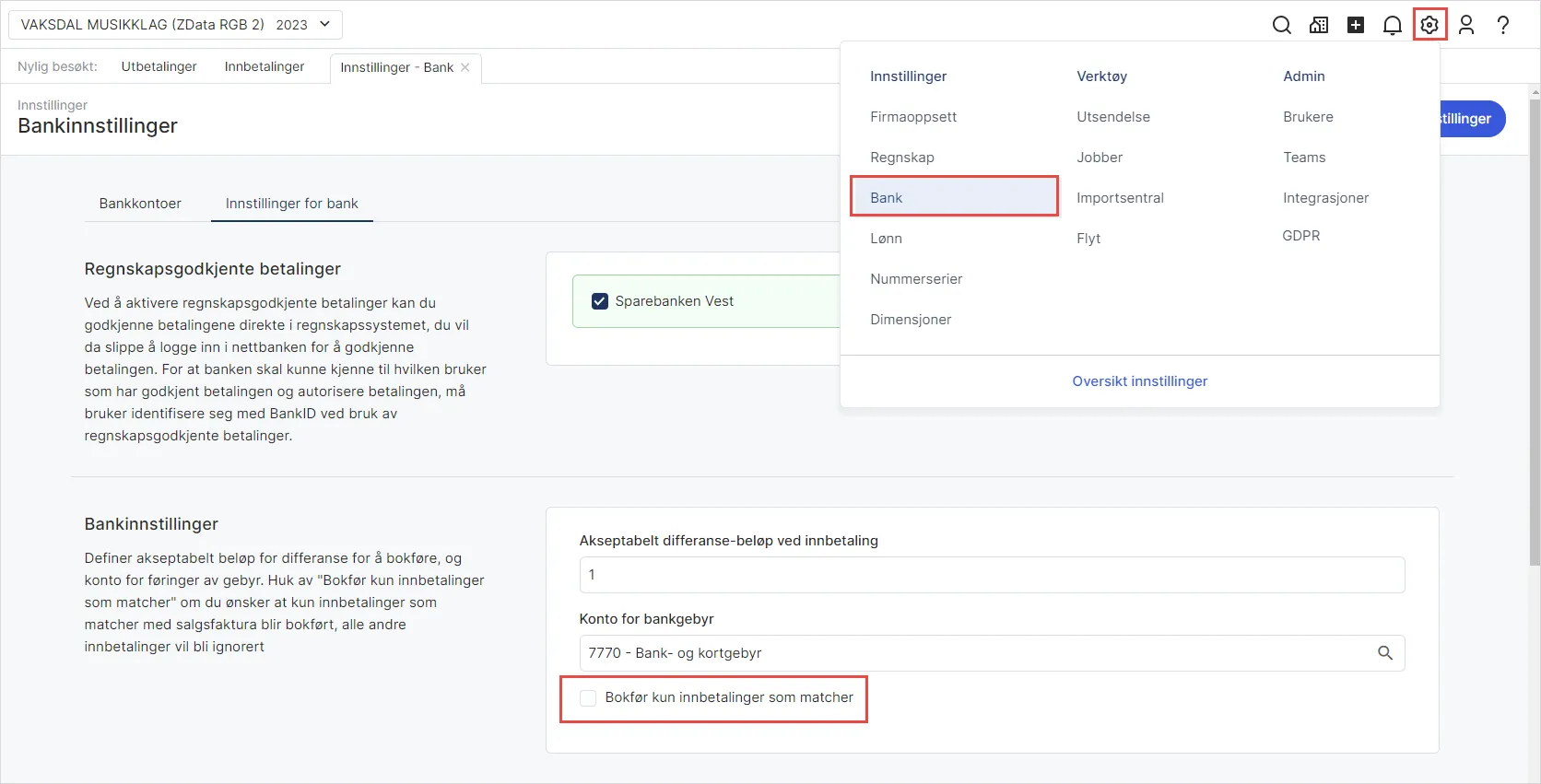Select the Innstillinger for bank tab
Viewport: 1541px width, 784px height.
click(x=291, y=204)
